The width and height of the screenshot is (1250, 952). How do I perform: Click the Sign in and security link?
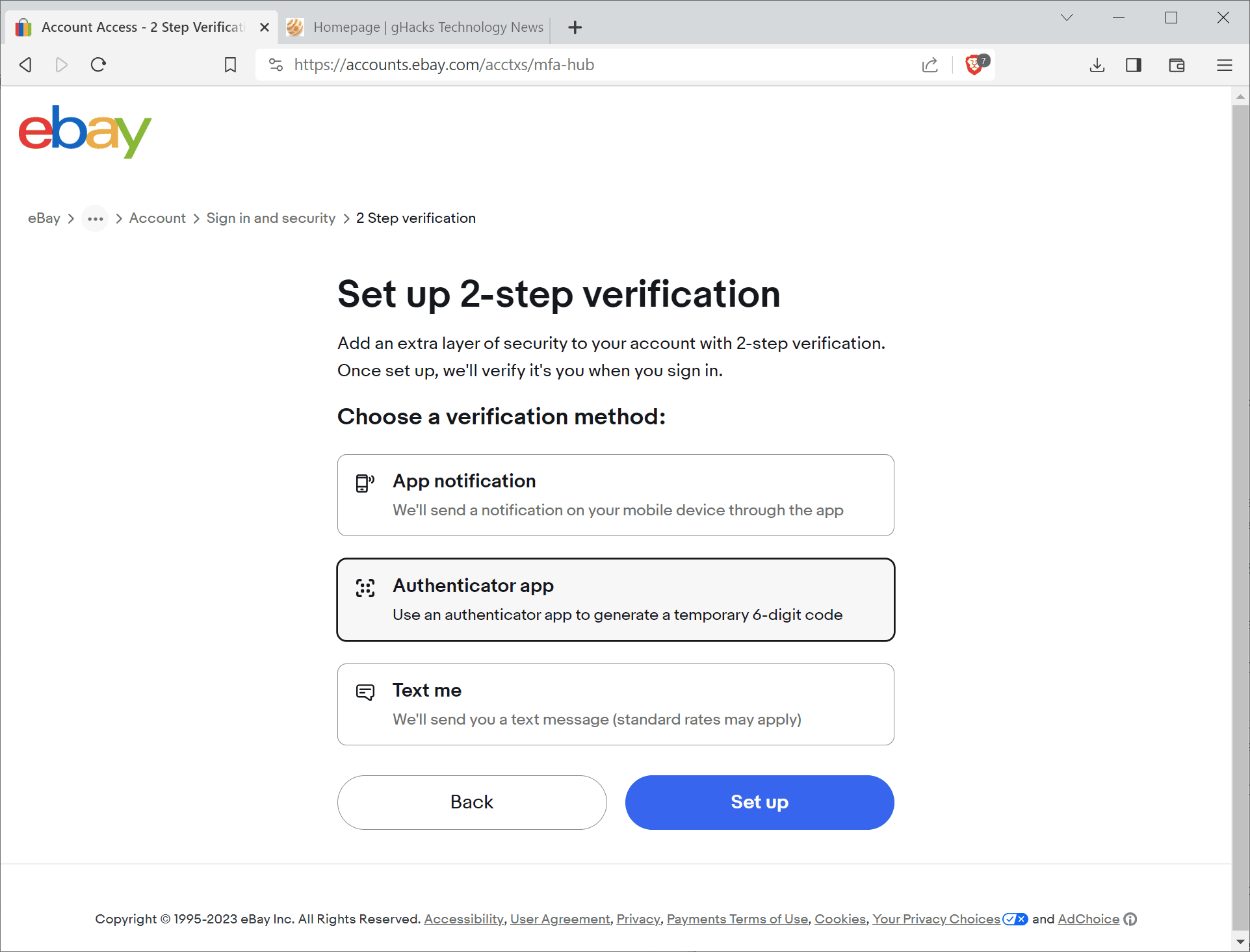click(271, 218)
